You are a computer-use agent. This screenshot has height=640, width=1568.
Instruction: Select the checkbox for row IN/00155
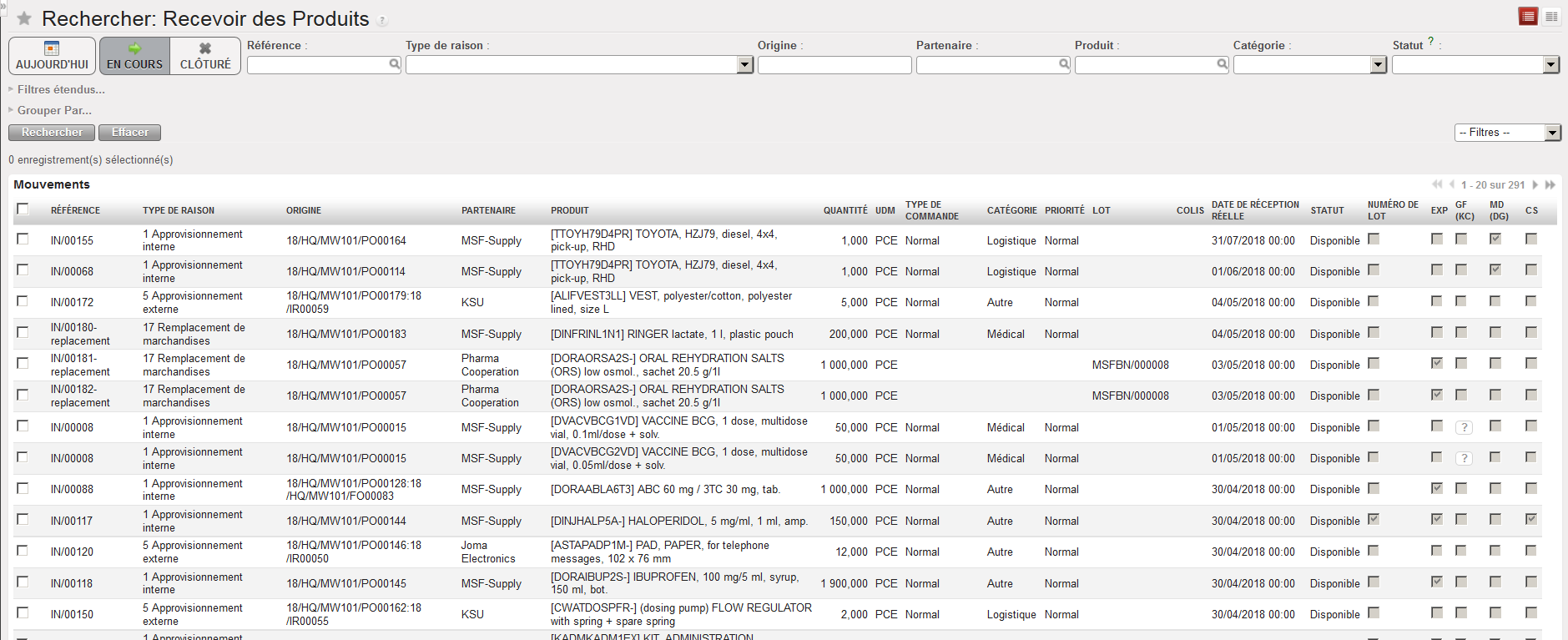(x=23, y=239)
